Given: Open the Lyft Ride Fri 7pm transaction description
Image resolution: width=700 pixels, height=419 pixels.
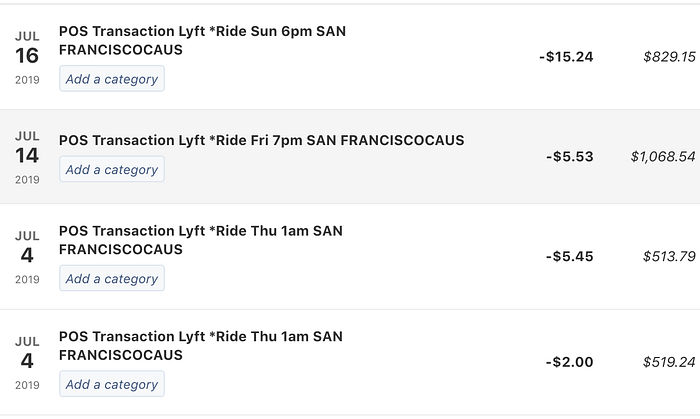Looking at the screenshot, I should tap(261, 141).
